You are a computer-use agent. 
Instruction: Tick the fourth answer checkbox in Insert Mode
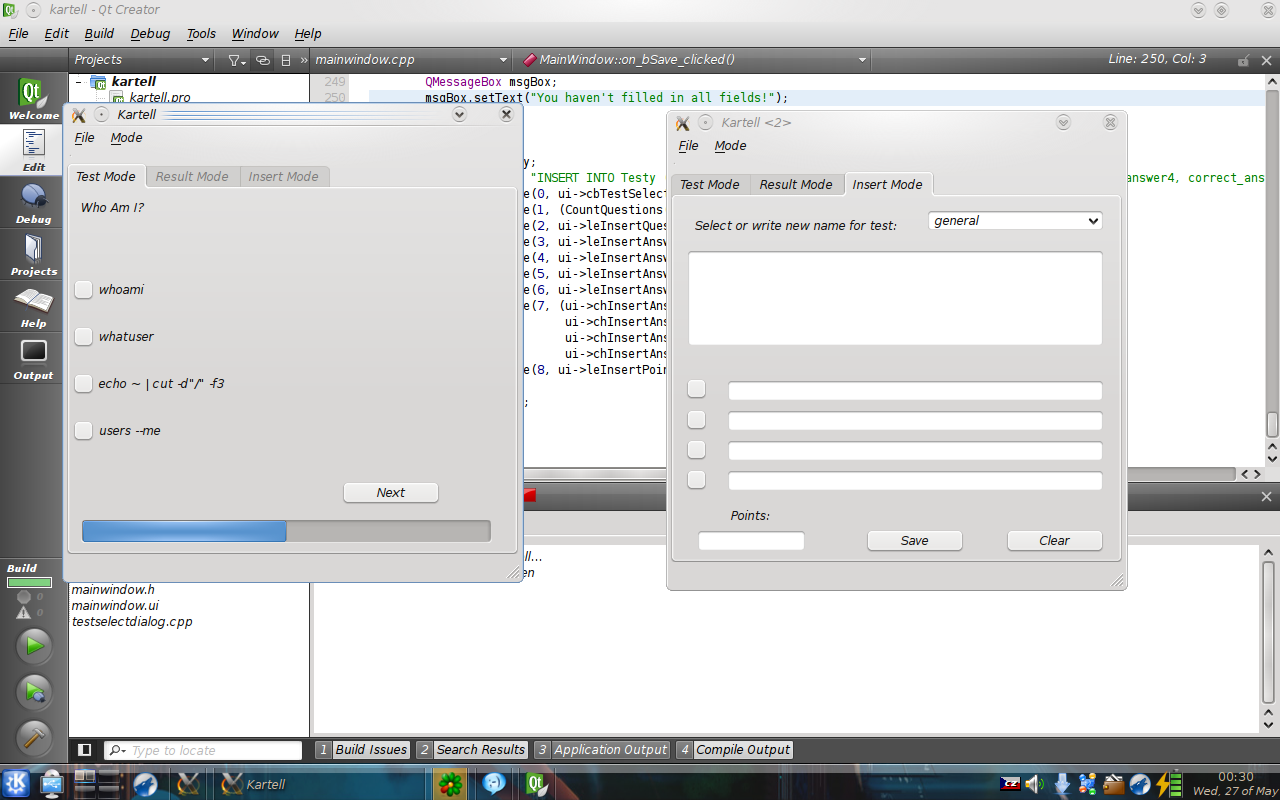tap(697, 480)
